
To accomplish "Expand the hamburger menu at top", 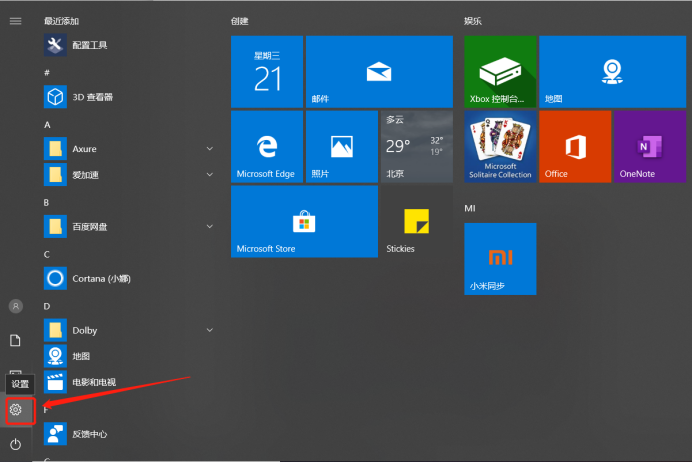I will pyautogui.click(x=16, y=20).
